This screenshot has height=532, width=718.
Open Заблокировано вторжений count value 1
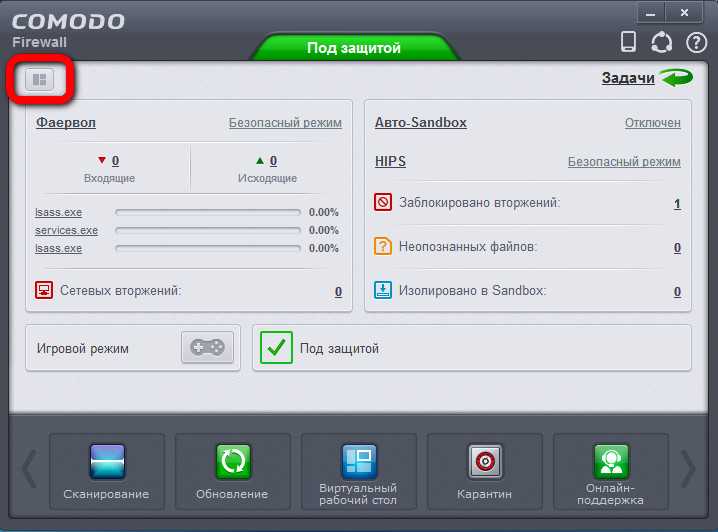677,204
